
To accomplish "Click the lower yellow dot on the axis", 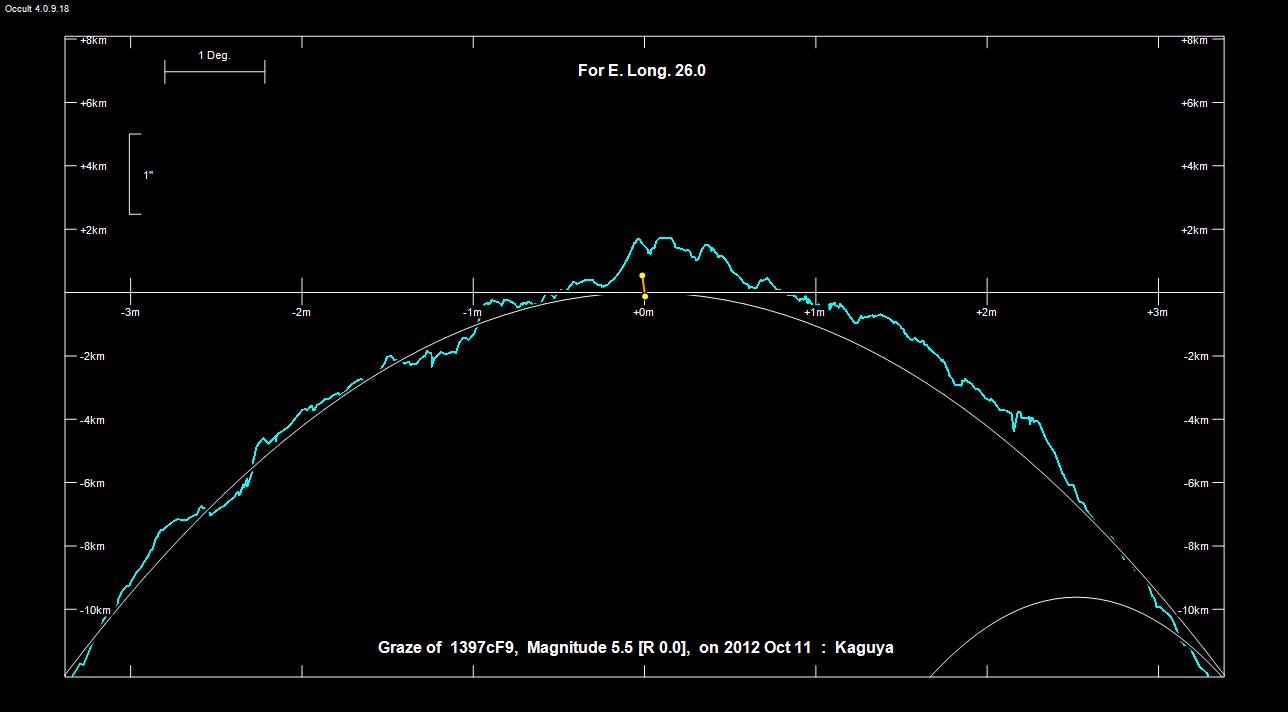I will pyautogui.click(x=645, y=296).
